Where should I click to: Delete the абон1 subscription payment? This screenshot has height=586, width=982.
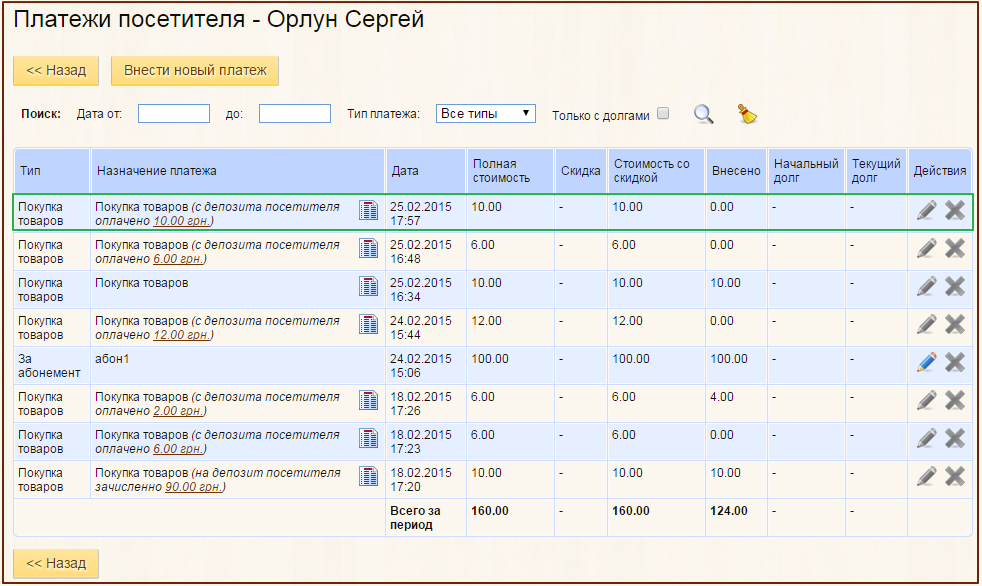tap(955, 362)
